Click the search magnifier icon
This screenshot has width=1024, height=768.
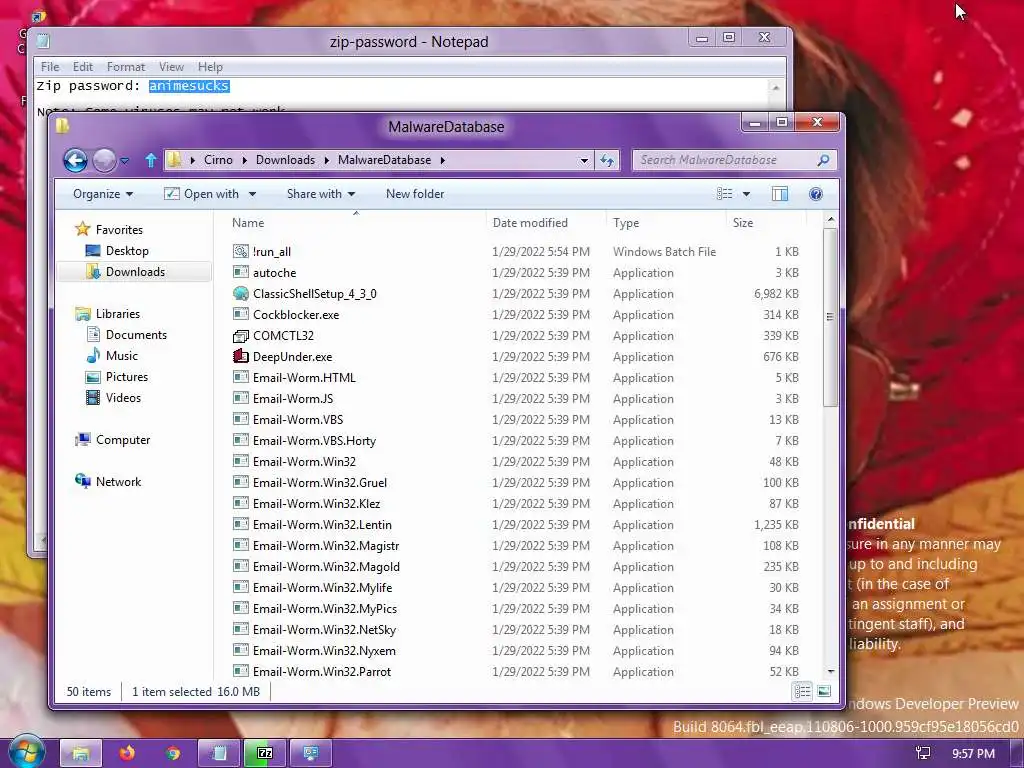point(824,160)
